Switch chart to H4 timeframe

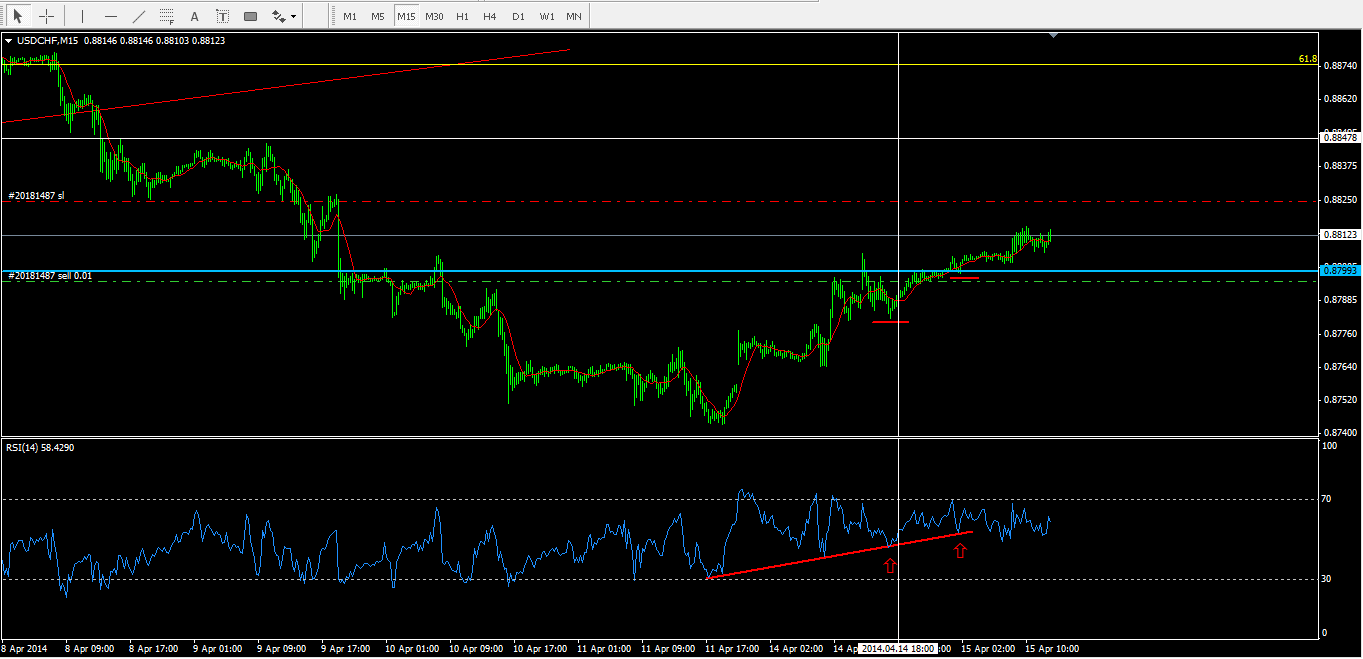(489, 17)
